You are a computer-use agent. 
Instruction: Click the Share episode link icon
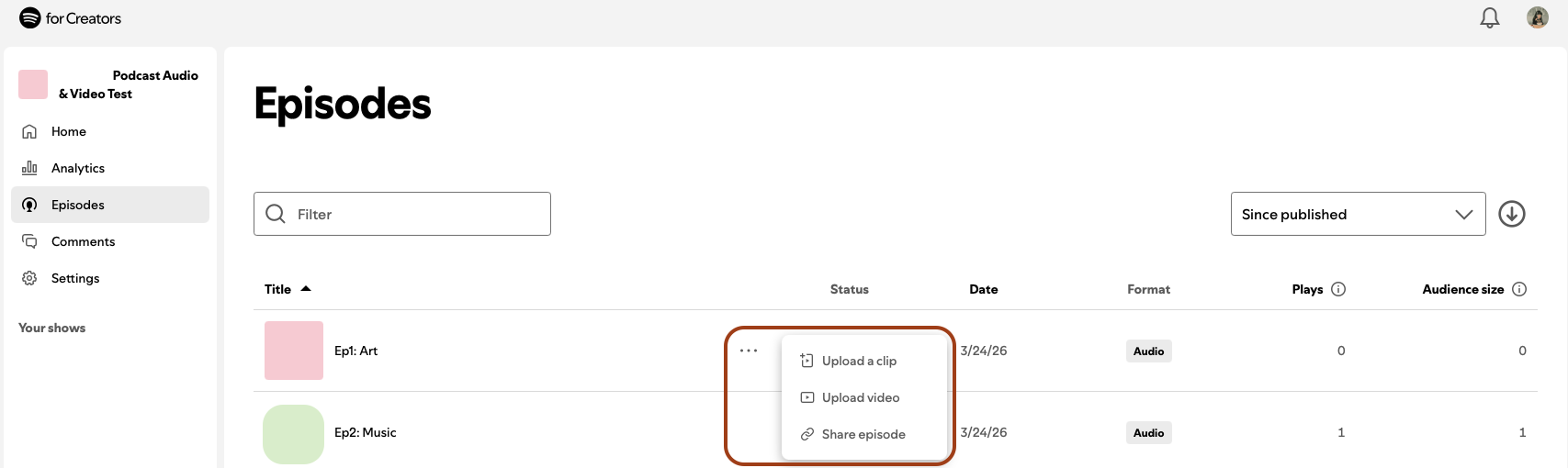click(x=807, y=434)
